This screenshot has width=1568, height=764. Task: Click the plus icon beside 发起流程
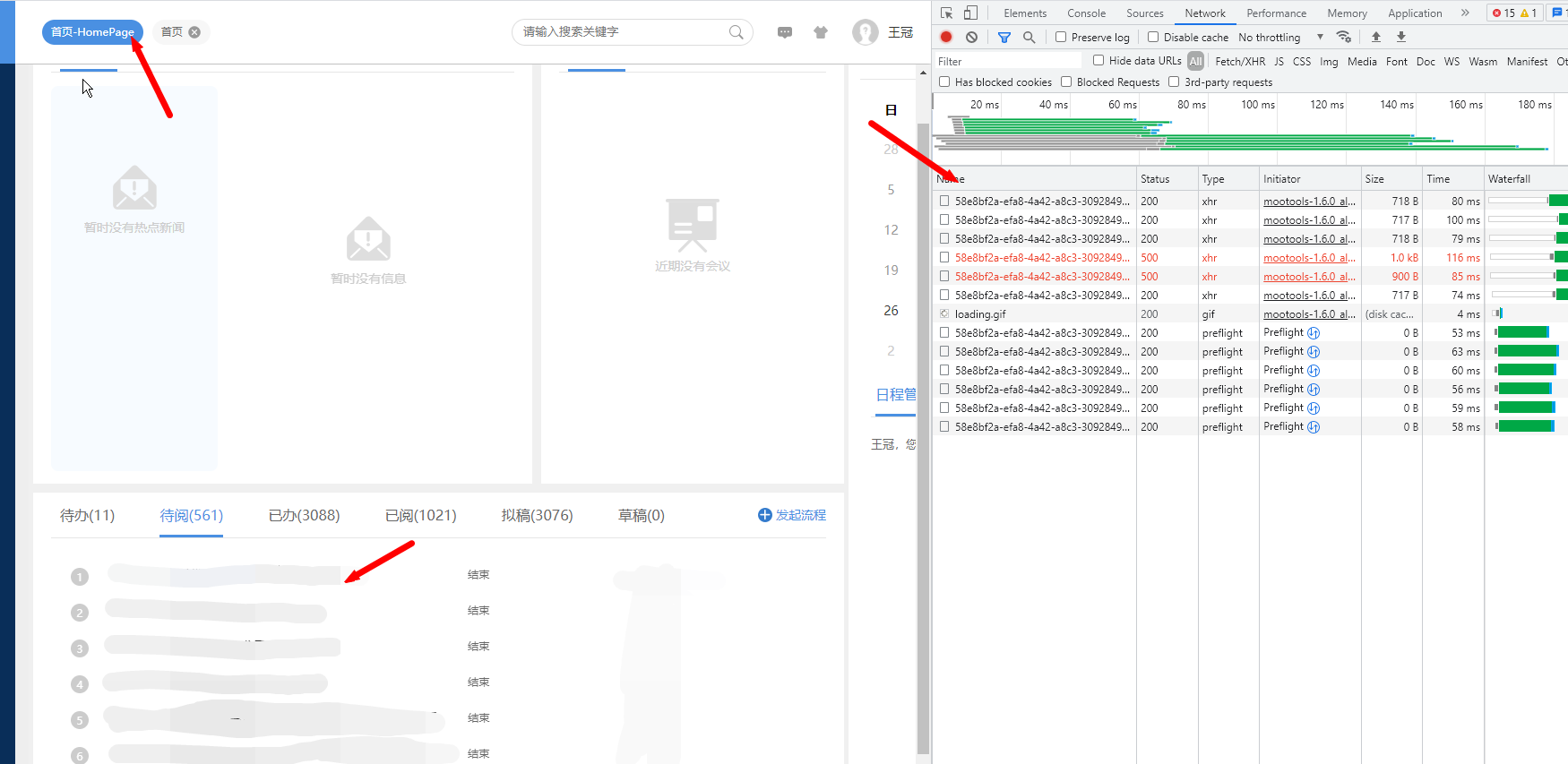pyautogui.click(x=764, y=515)
